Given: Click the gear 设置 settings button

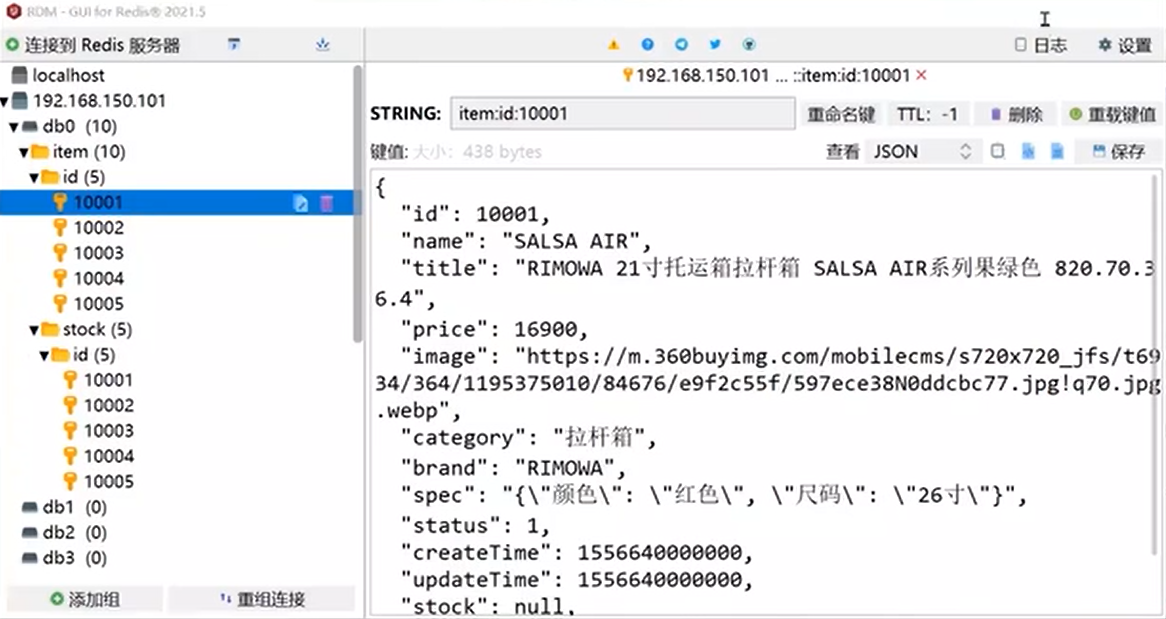Looking at the screenshot, I should pyautogui.click(x=1124, y=45).
